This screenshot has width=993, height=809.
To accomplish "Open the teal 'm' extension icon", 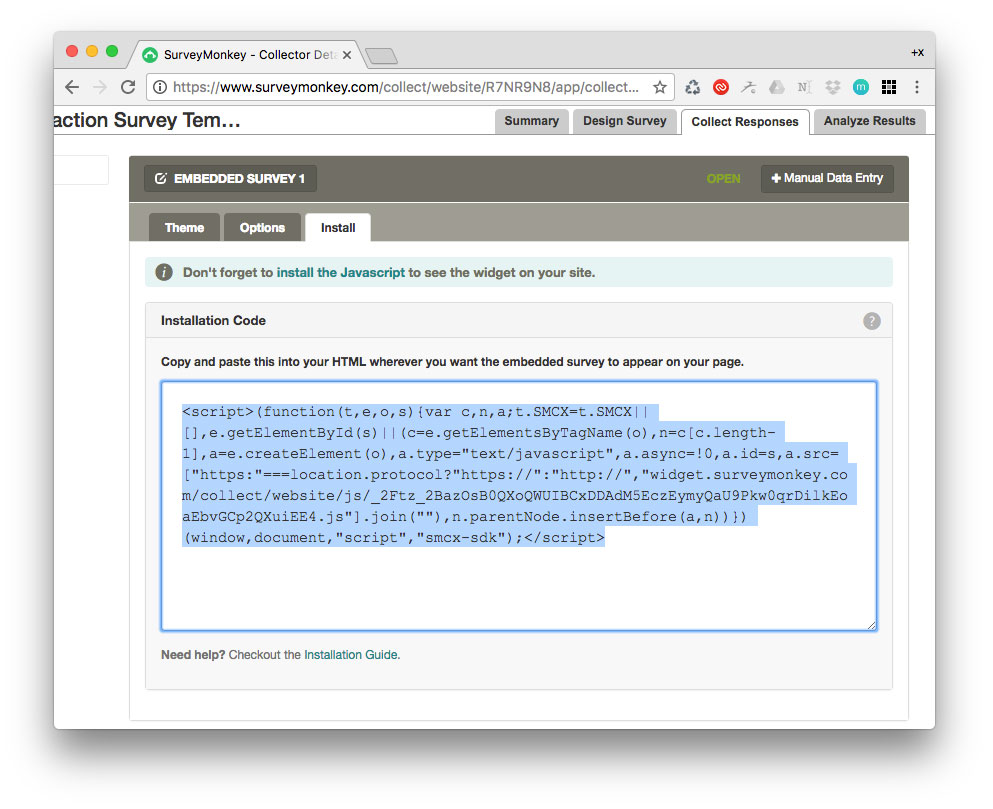I will tap(861, 87).
